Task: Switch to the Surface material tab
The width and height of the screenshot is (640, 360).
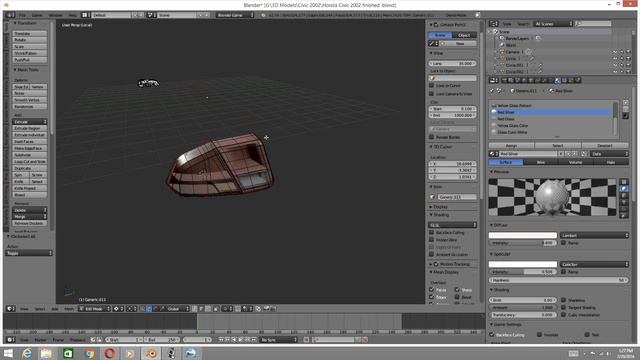Action: coord(506,162)
